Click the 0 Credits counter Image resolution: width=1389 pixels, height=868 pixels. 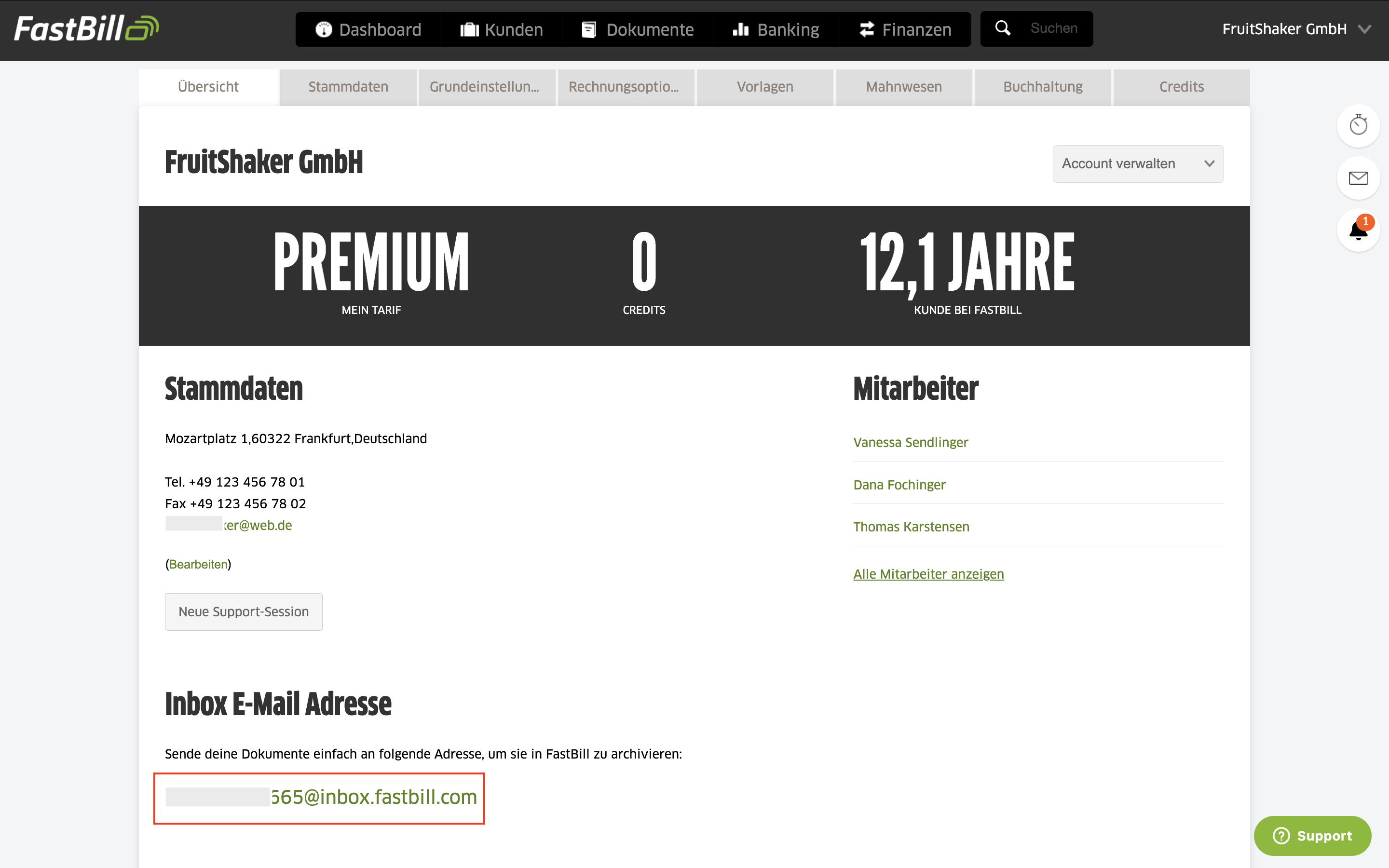(x=644, y=273)
